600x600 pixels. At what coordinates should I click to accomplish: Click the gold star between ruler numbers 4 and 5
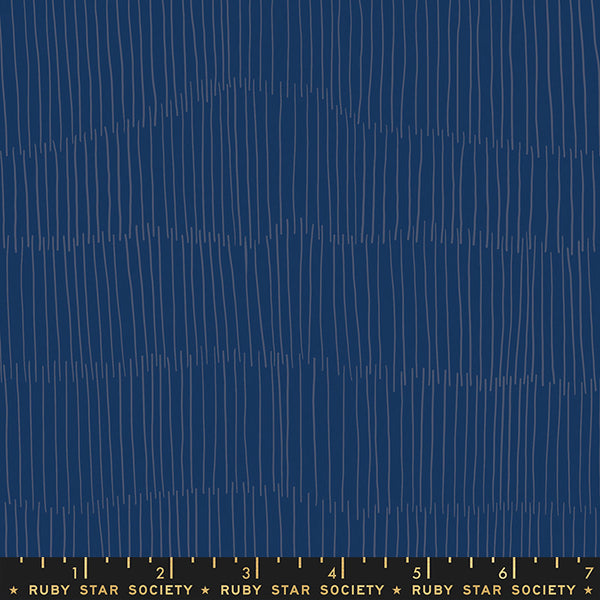tap(398, 590)
